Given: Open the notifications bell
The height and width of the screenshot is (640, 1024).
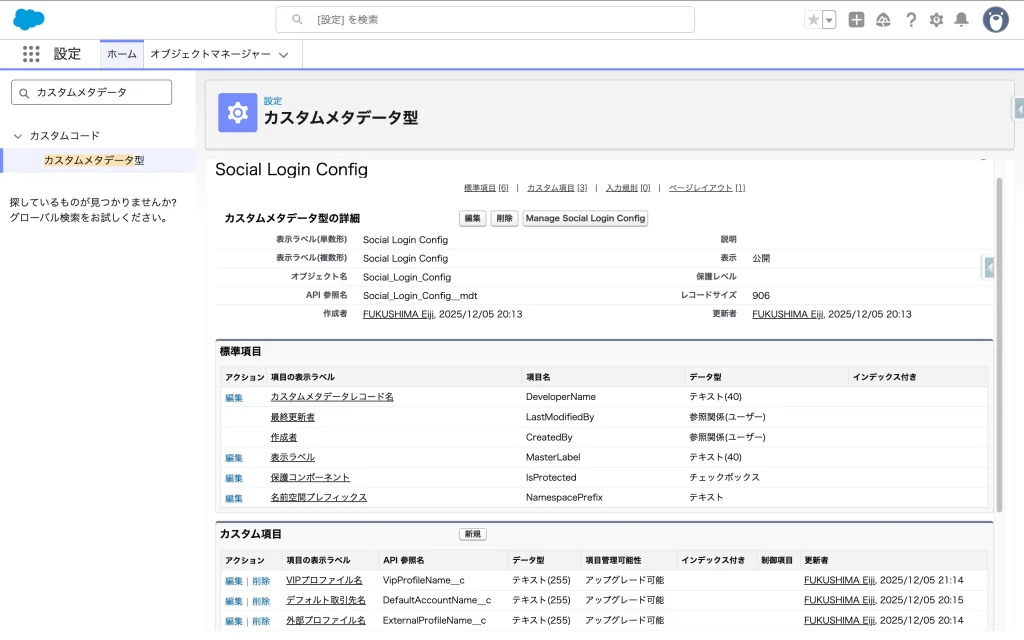Looking at the screenshot, I should (961, 20).
